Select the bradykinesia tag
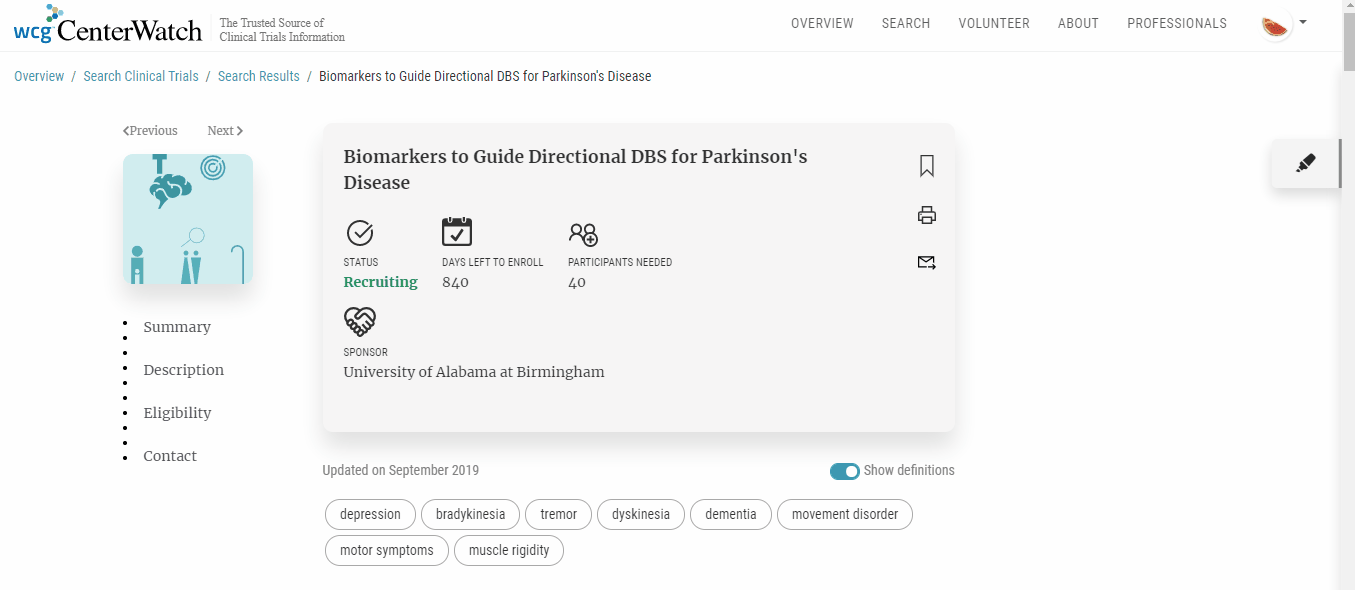 [470, 515]
